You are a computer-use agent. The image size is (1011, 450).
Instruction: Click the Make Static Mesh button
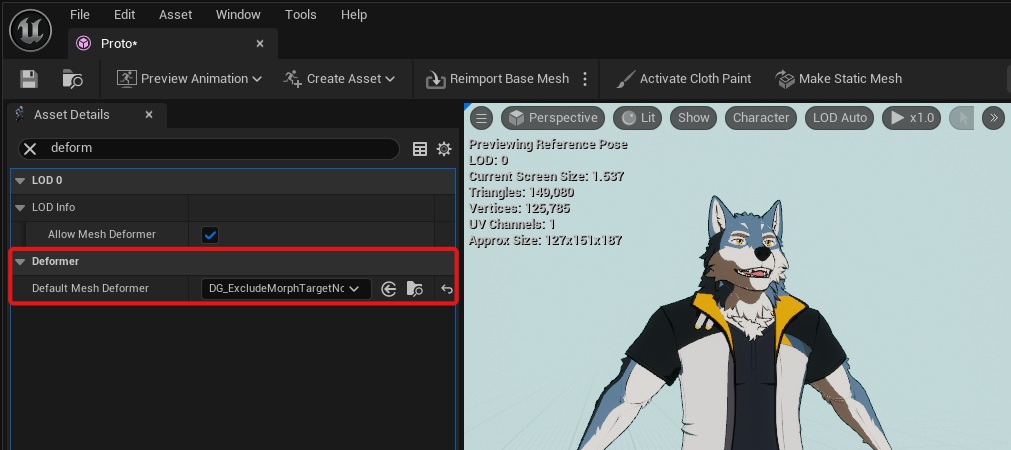[x=839, y=79]
